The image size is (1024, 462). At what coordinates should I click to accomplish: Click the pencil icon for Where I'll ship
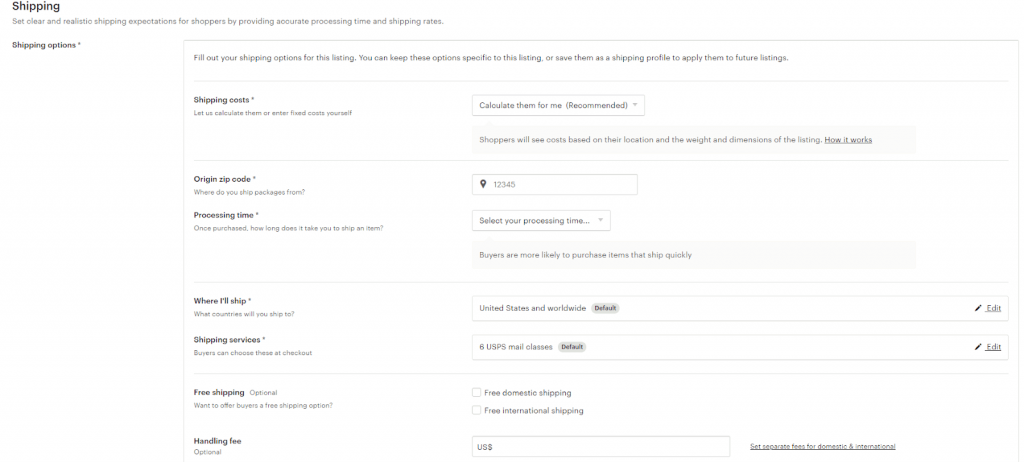978,308
